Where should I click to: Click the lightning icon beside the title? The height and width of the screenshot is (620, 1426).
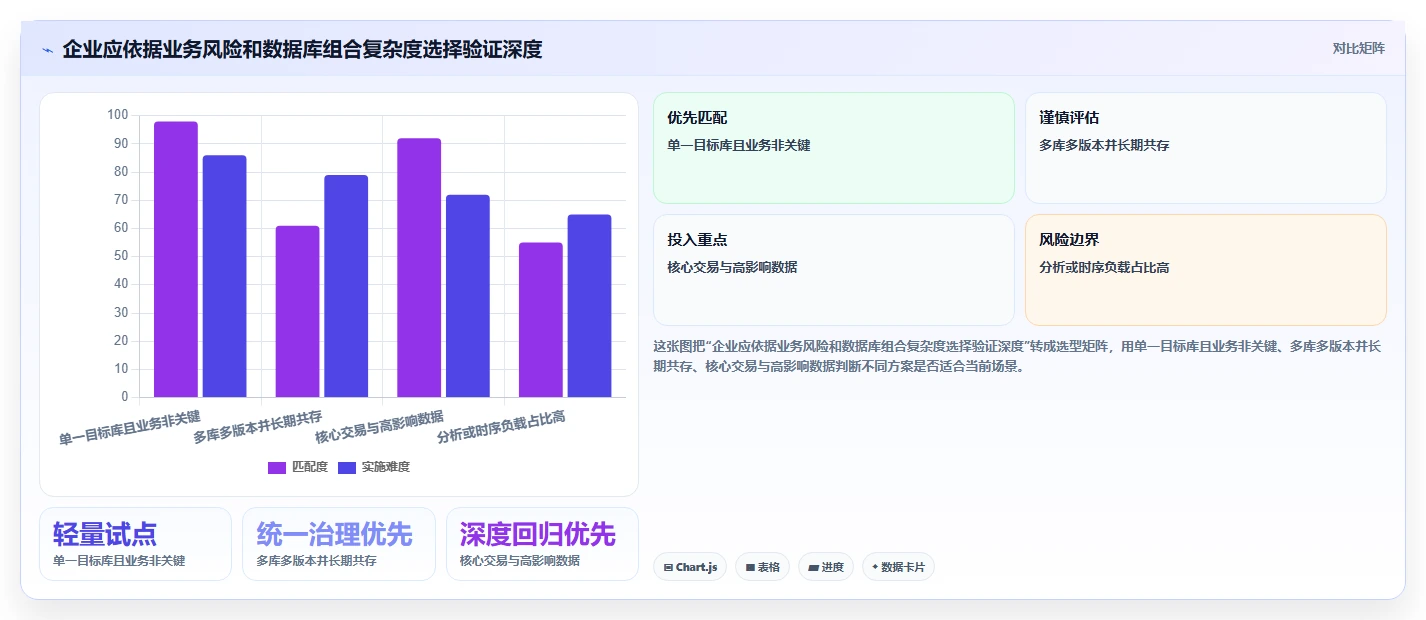click(x=47, y=50)
